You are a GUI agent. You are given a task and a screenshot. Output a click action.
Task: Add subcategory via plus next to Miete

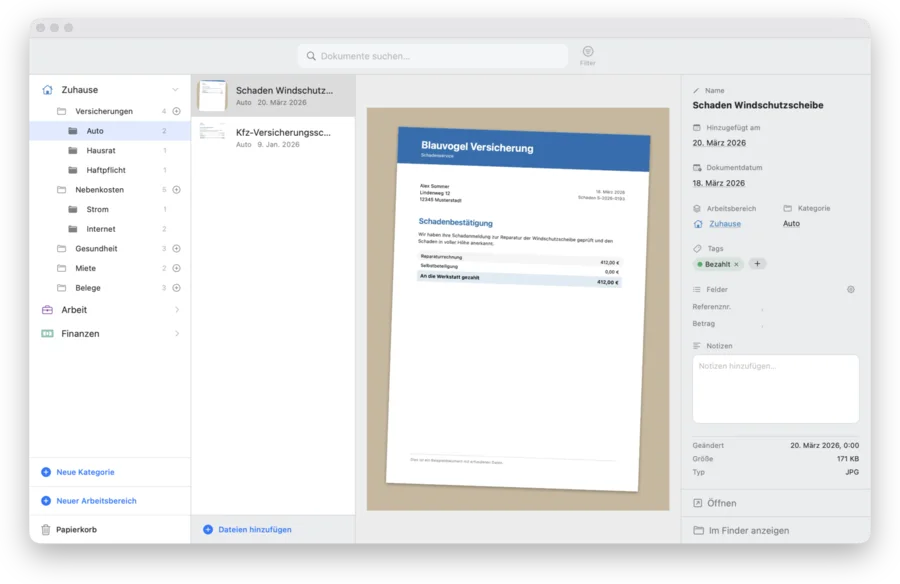(177, 268)
